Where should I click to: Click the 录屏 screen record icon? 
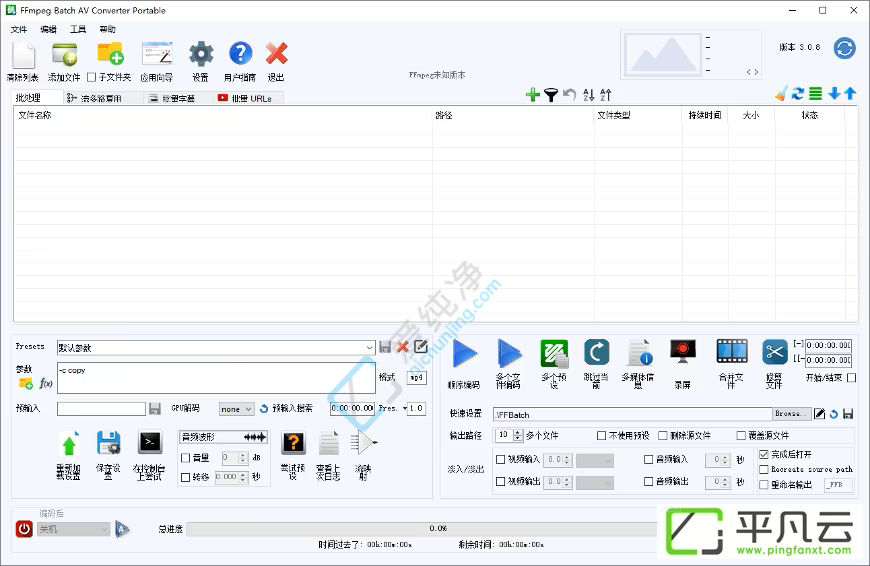pyautogui.click(x=683, y=352)
